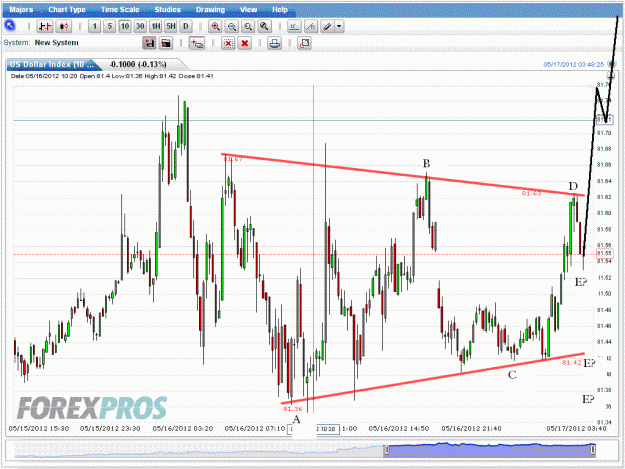Click the save system icon

(149, 43)
